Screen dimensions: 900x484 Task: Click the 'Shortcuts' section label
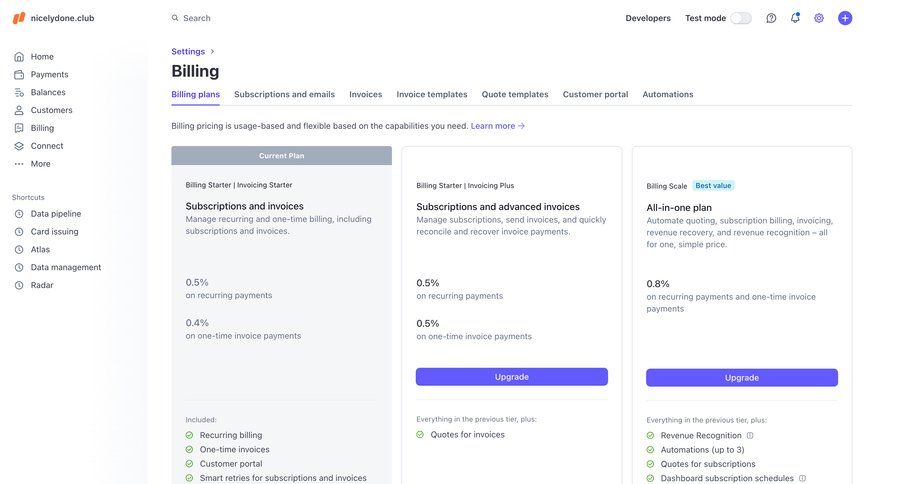[x=28, y=197]
